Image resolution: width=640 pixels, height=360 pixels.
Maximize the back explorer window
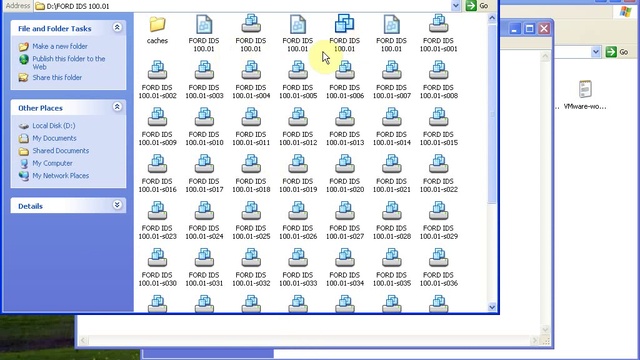[x=529, y=29]
